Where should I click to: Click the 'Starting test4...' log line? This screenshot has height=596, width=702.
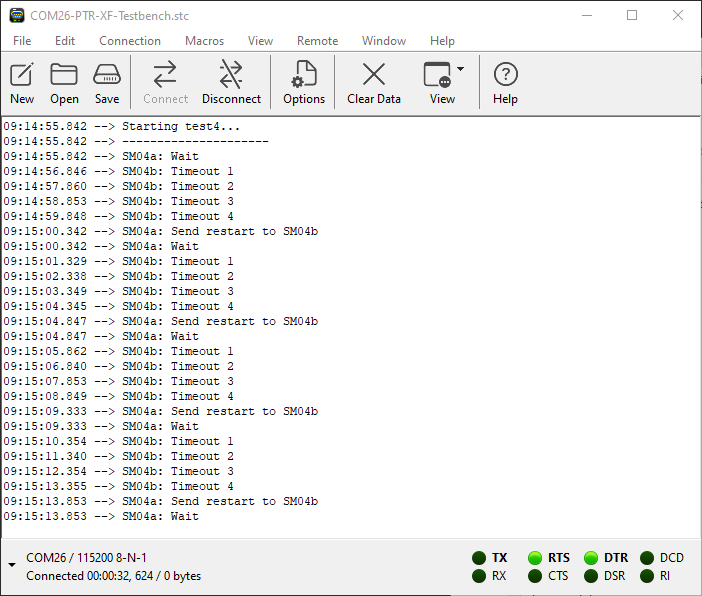point(180,127)
